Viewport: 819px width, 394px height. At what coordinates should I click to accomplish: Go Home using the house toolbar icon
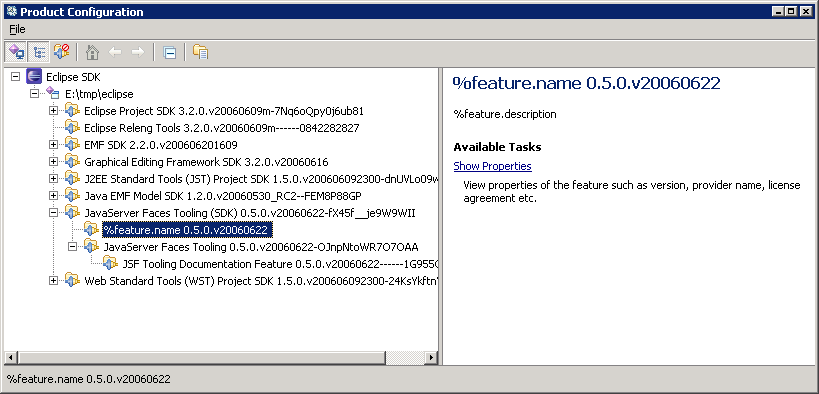tap(92, 52)
